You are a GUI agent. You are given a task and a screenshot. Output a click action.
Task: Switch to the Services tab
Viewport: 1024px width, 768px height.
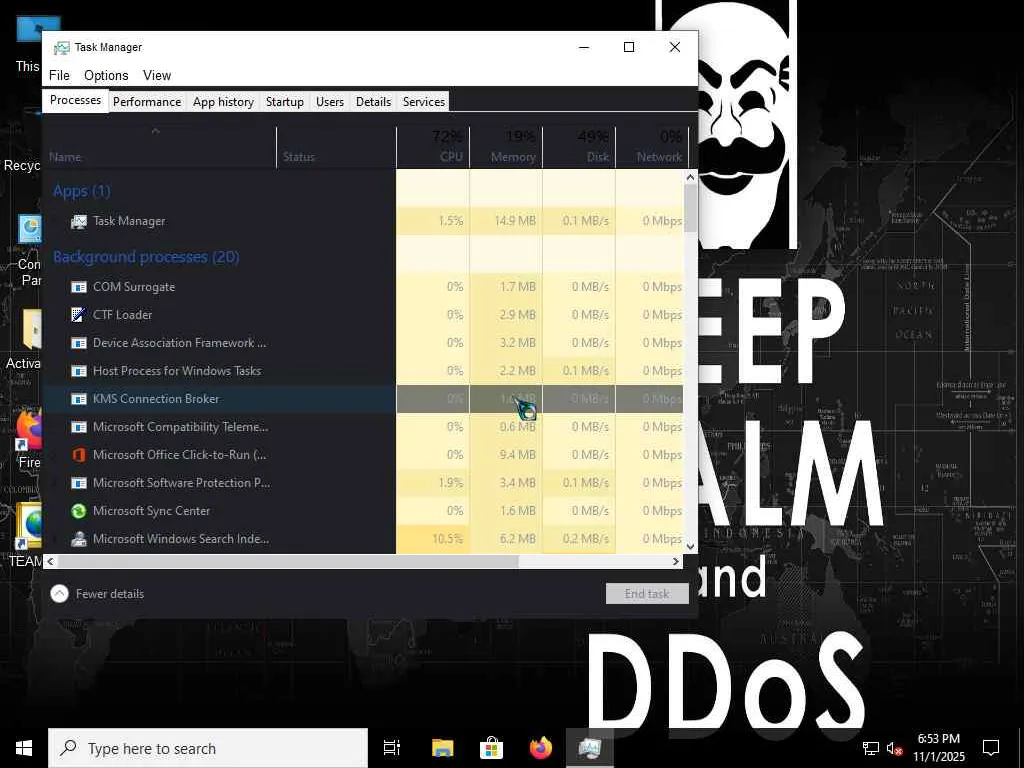(424, 102)
